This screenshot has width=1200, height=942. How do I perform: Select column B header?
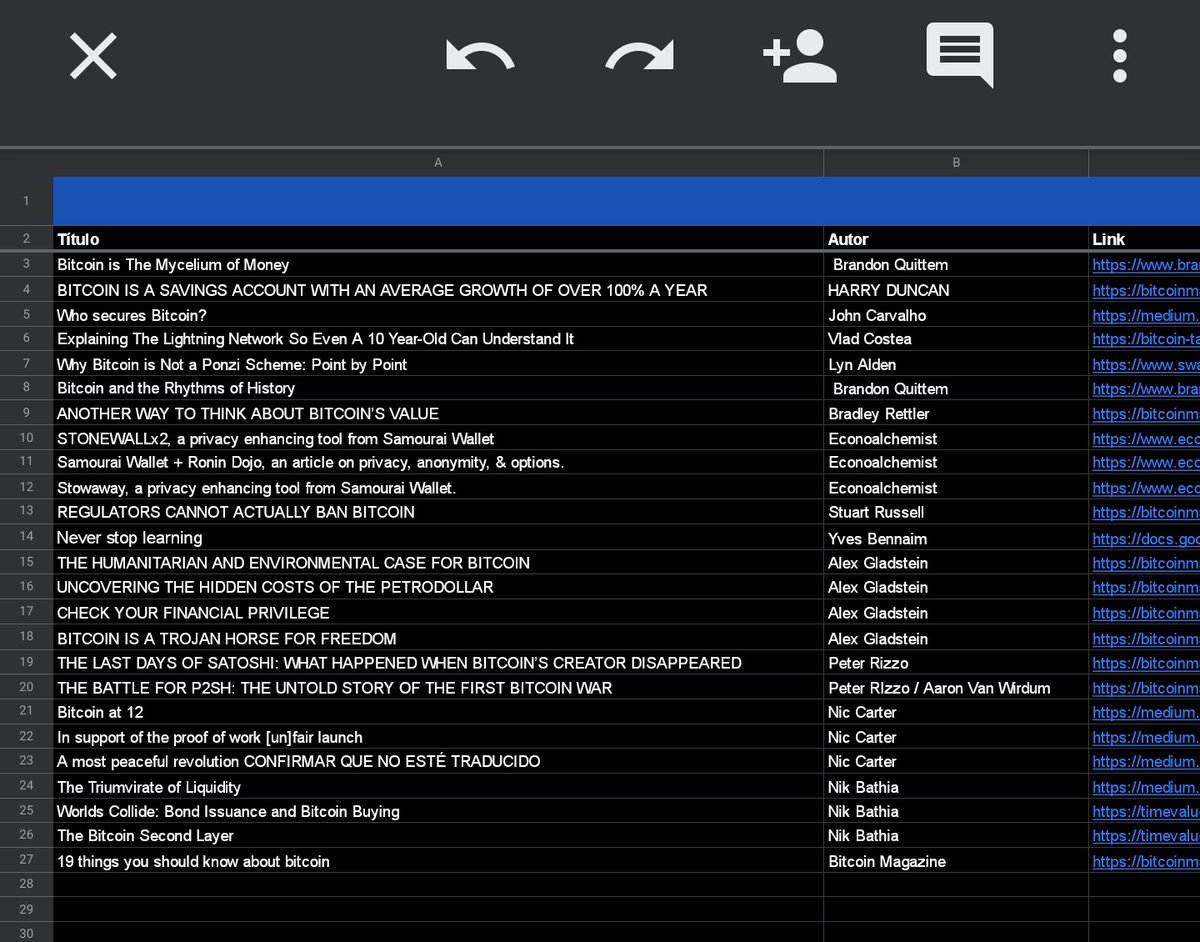[956, 162]
